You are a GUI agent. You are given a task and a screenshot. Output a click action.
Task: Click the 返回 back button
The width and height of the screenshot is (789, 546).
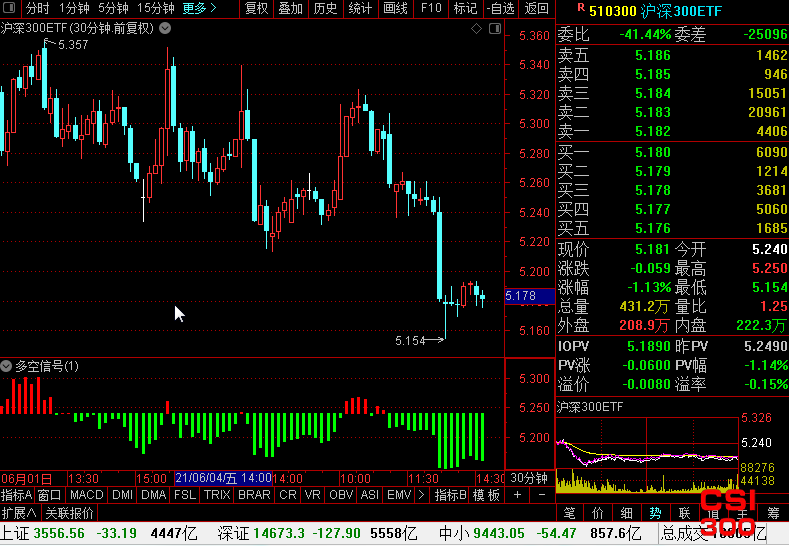point(536,8)
